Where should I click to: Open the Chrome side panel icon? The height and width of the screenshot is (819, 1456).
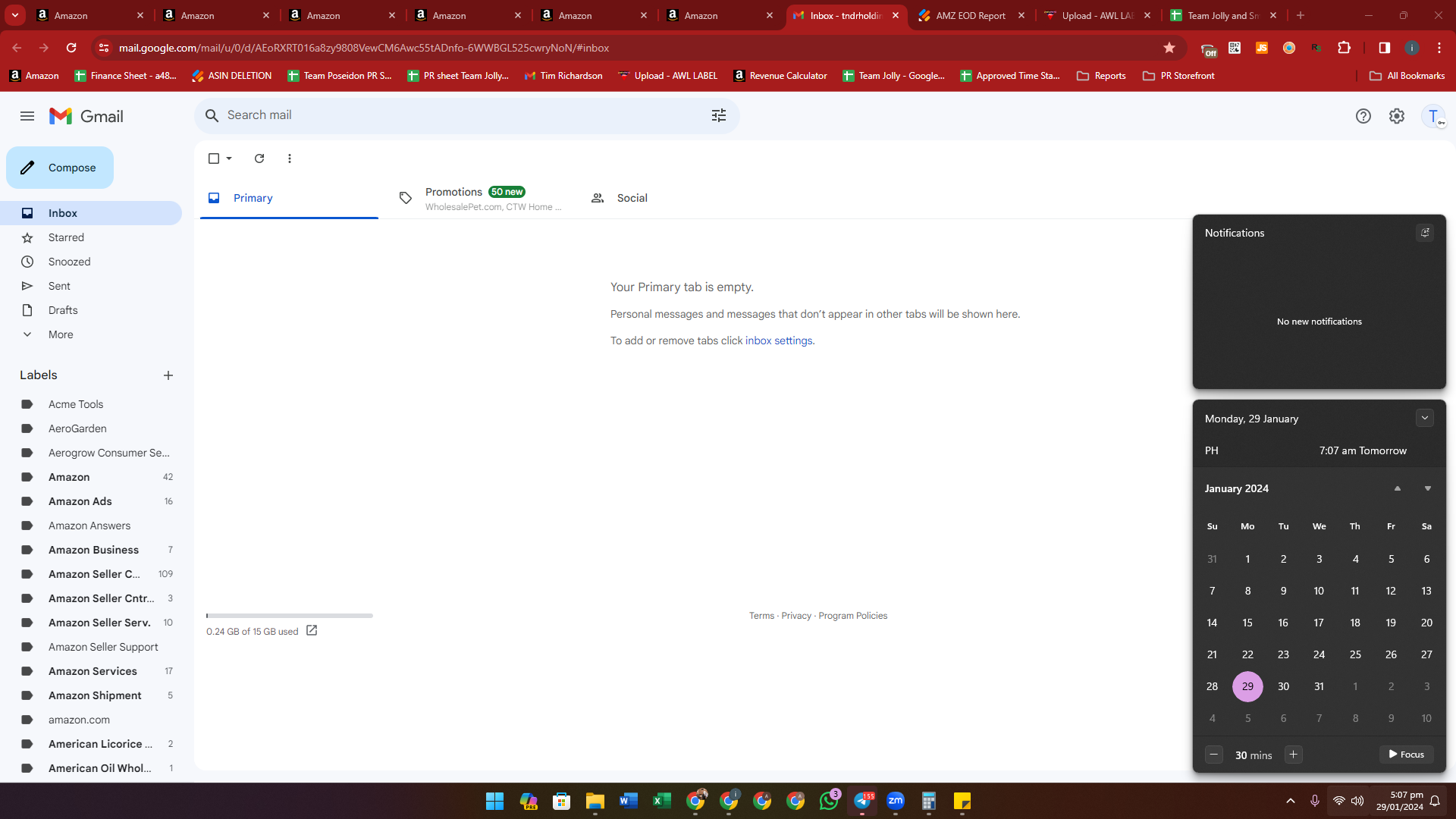click(x=1385, y=48)
